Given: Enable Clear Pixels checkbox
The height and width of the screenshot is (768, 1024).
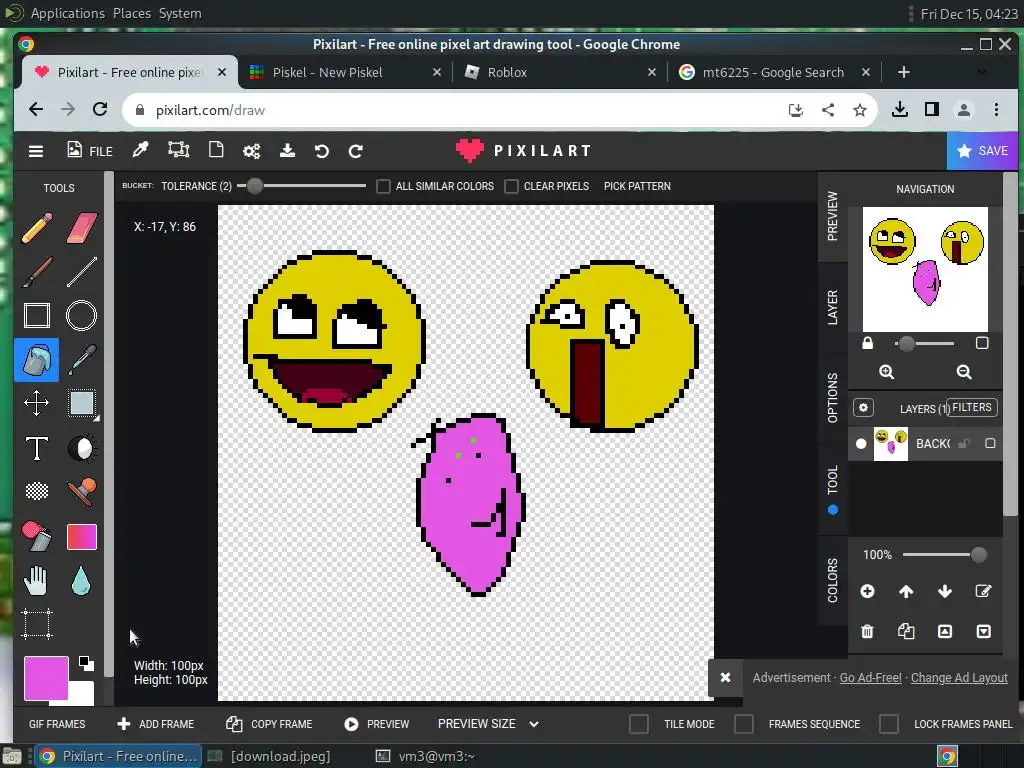Looking at the screenshot, I should [x=511, y=186].
